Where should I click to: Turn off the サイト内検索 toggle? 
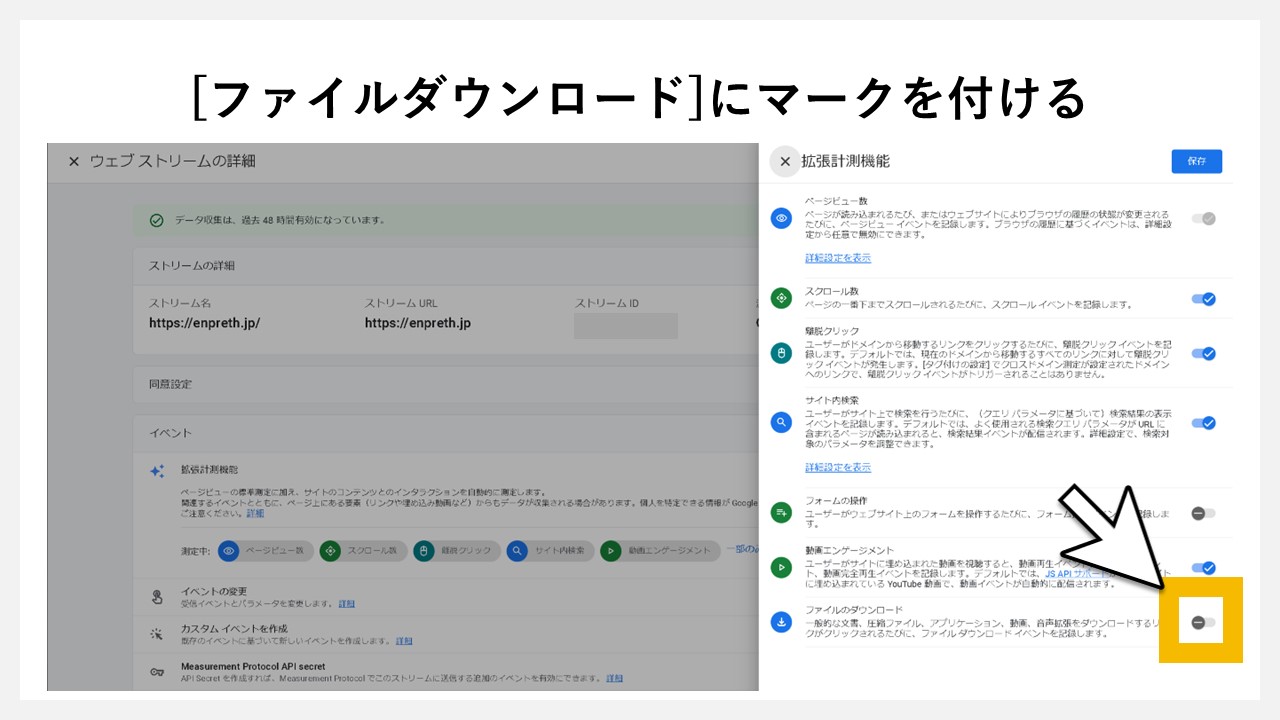[1203, 422]
